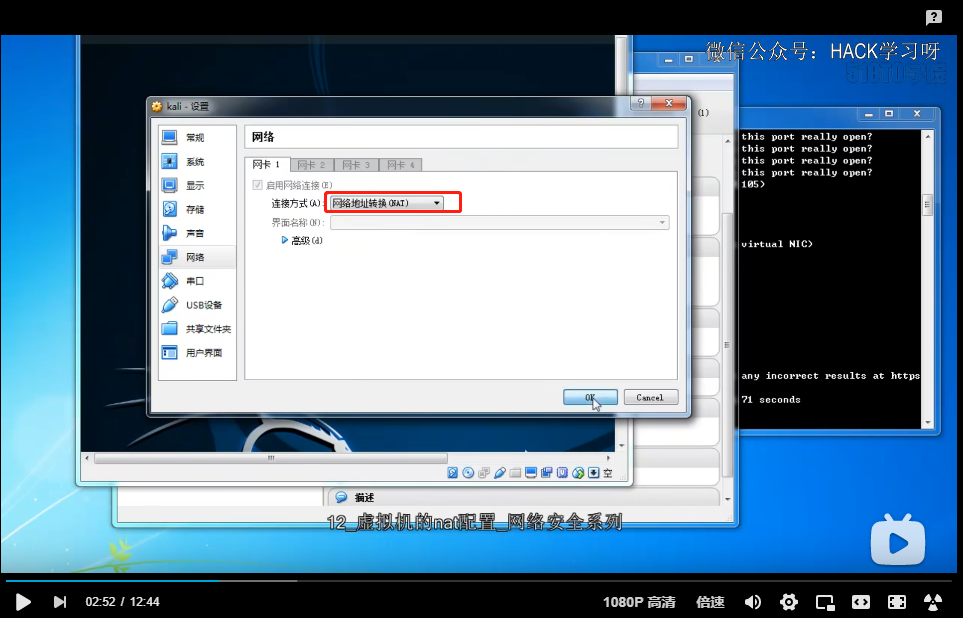Click USB pen icon in VM status bar

click(x=499, y=472)
